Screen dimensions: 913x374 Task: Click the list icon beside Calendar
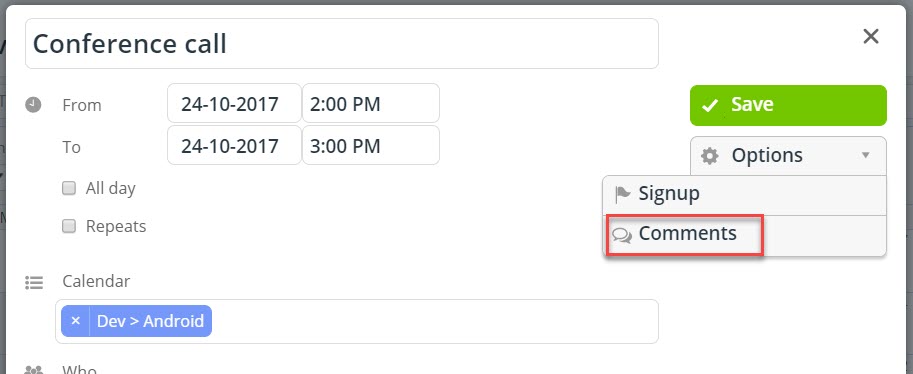34,283
